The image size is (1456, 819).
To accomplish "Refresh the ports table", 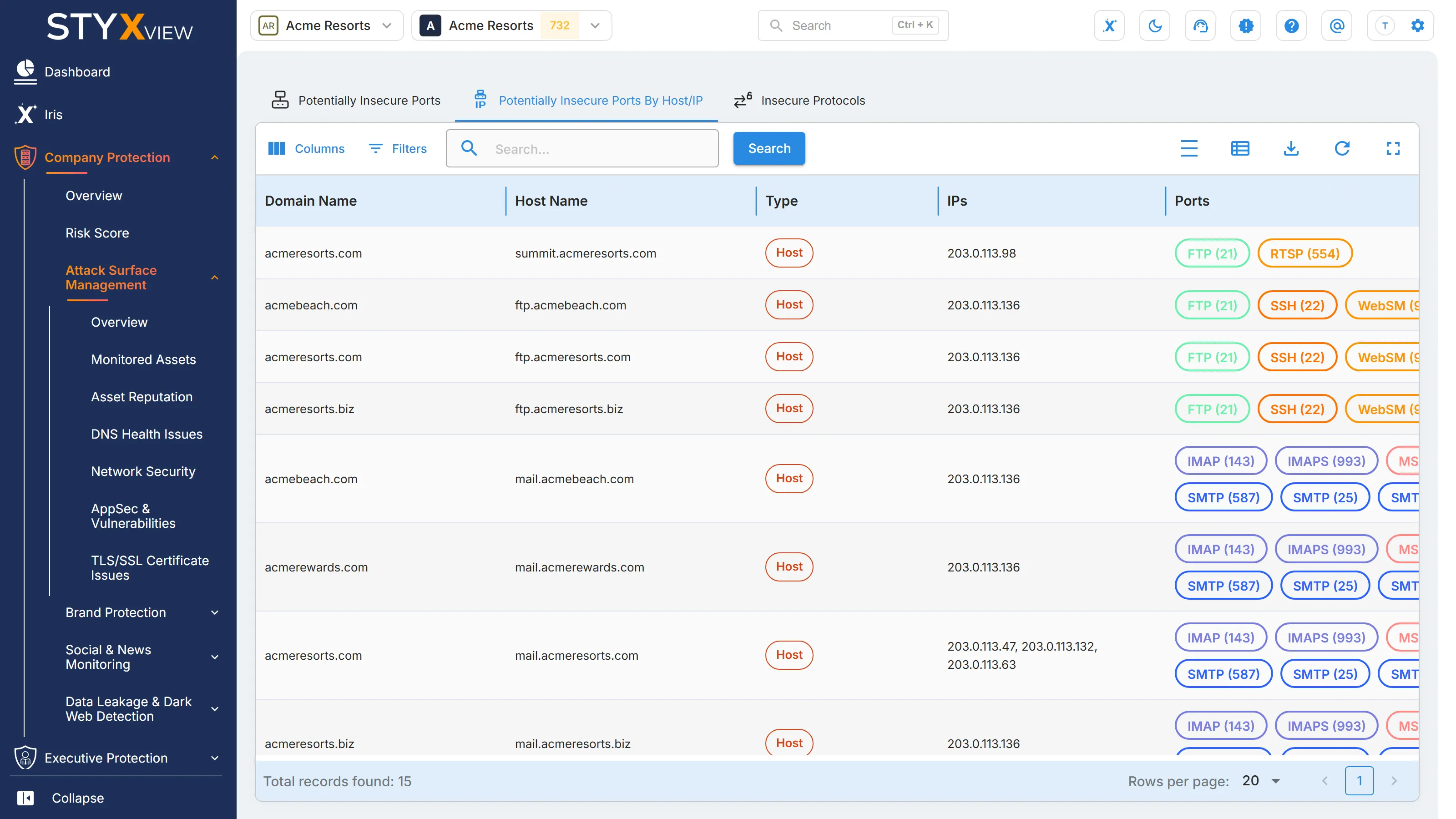I will pos(1342,148).
